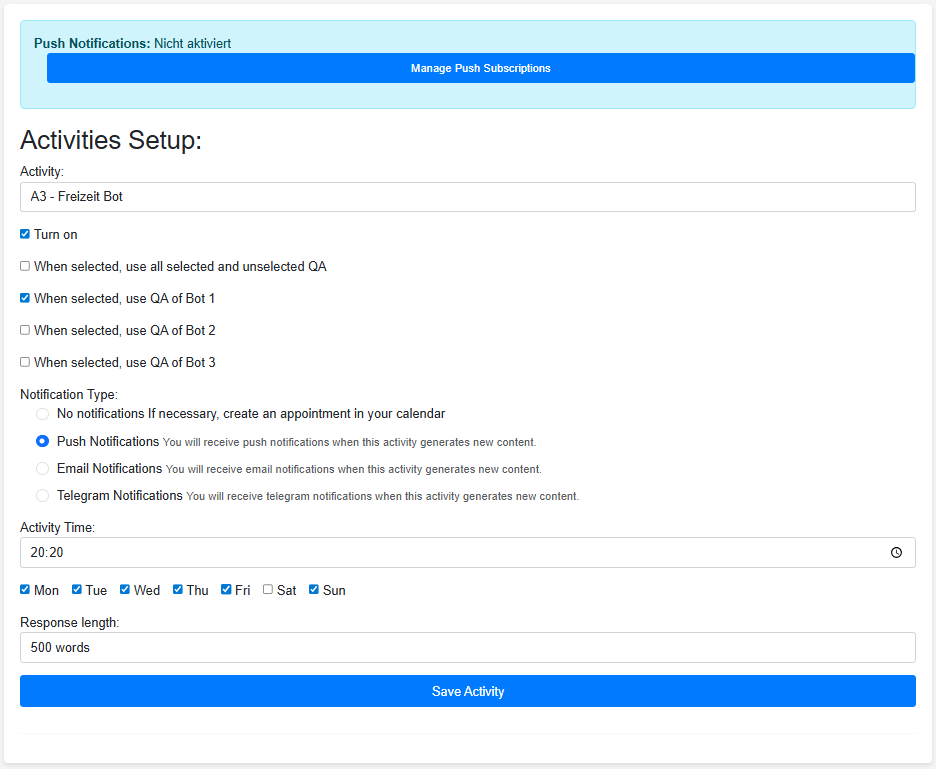This screenshot has width=936, height=769.
Task: Select the Push Notifications radio button
Action: tap(42, 441)
